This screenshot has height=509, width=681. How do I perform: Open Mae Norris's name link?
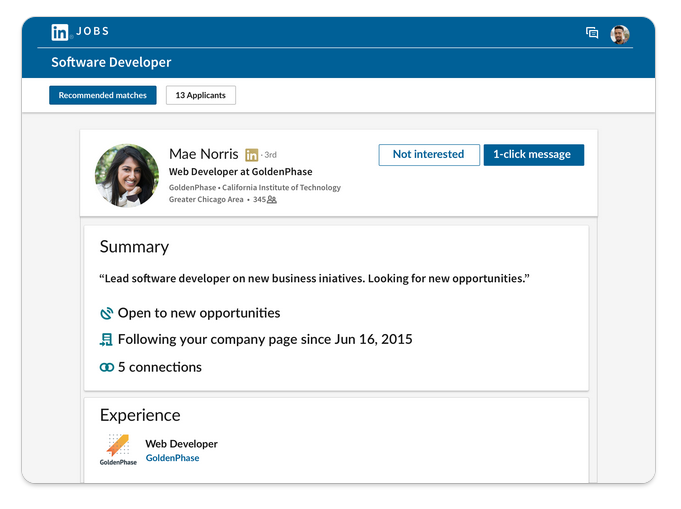pos(204,154)
